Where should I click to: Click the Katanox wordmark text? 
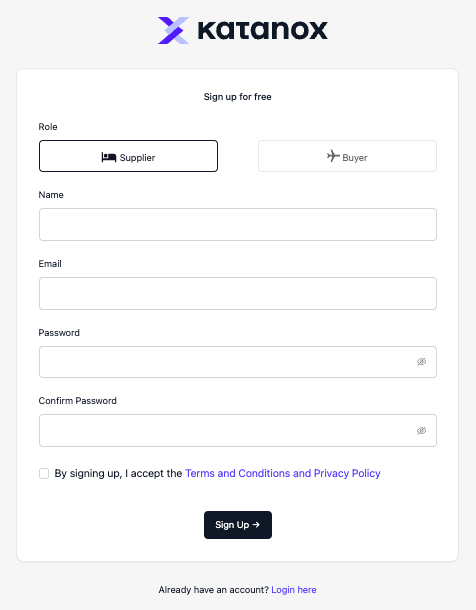pyautogui.click(x=263, y=31)
